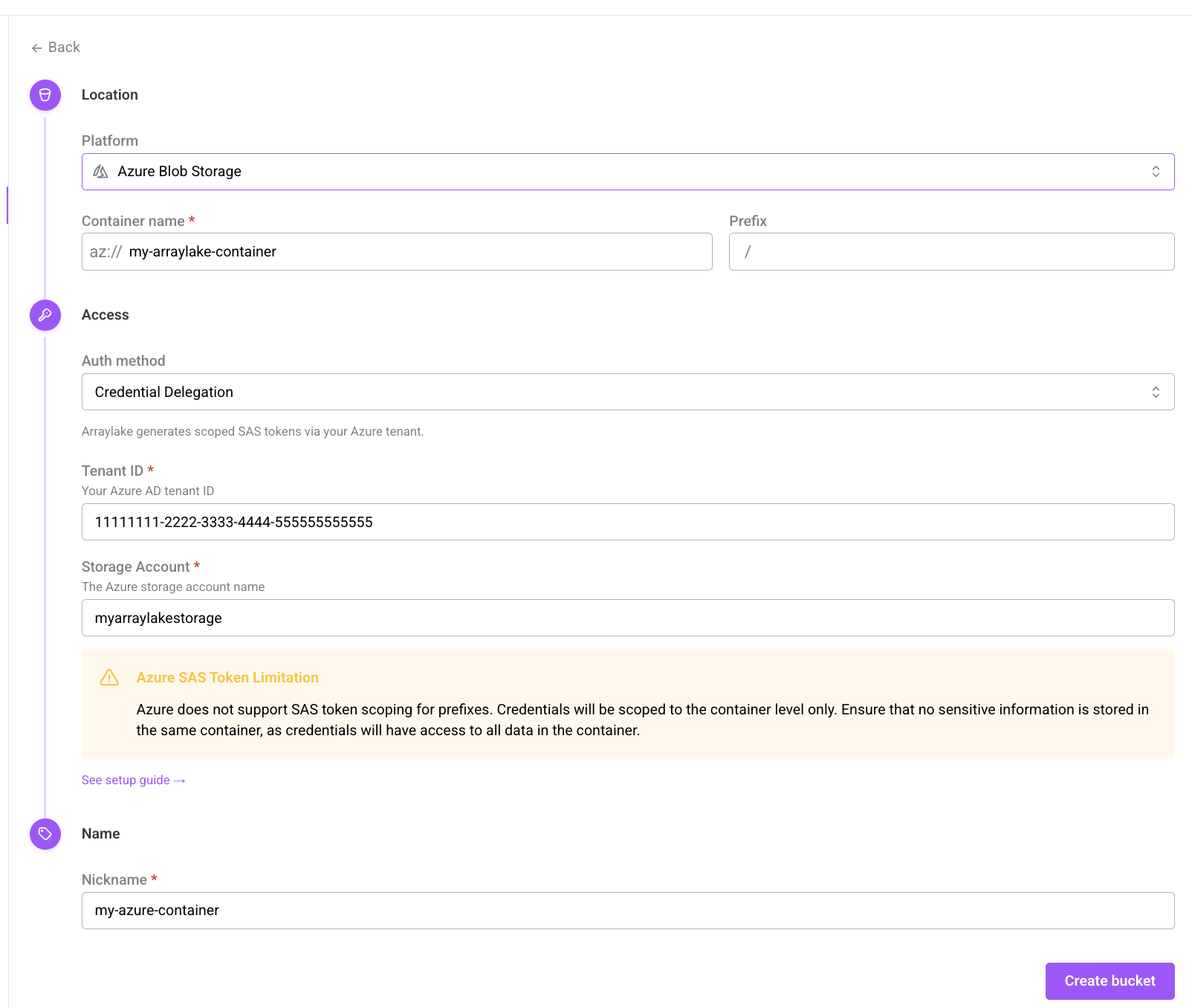This screenshot has height=1008, width=1192.
Task: Click into the Tenant ID field
Action: [x=628, y=522]
